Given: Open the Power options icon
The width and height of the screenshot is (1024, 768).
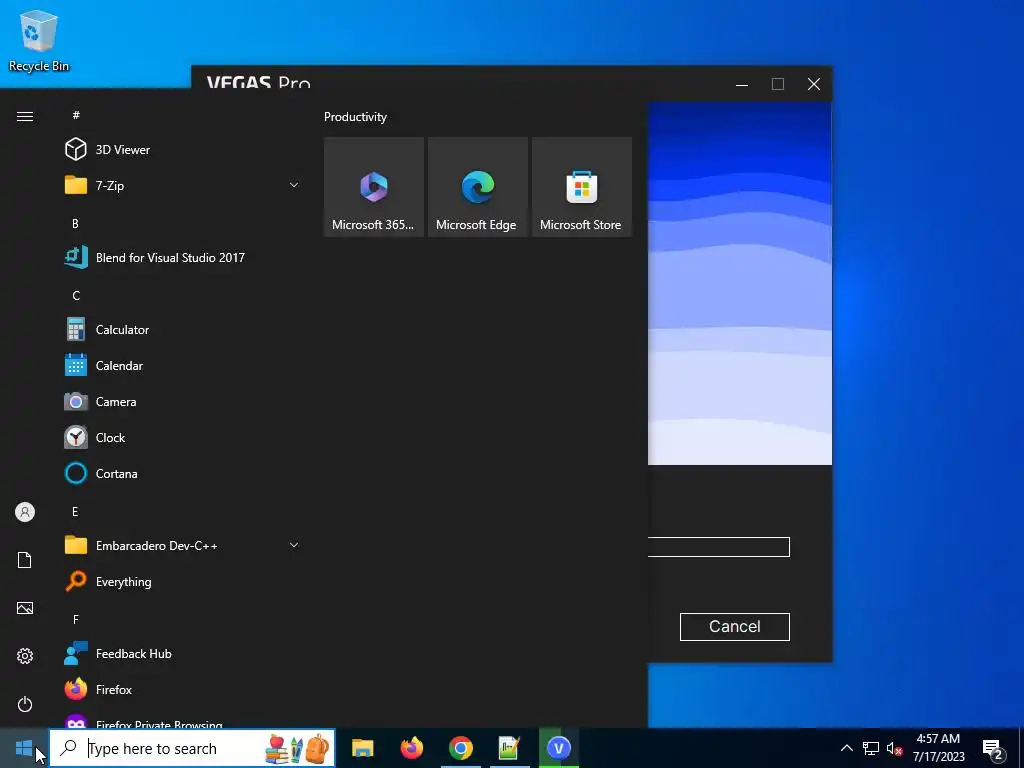Looking at the screenshot, I should click(x=25, y=704).
